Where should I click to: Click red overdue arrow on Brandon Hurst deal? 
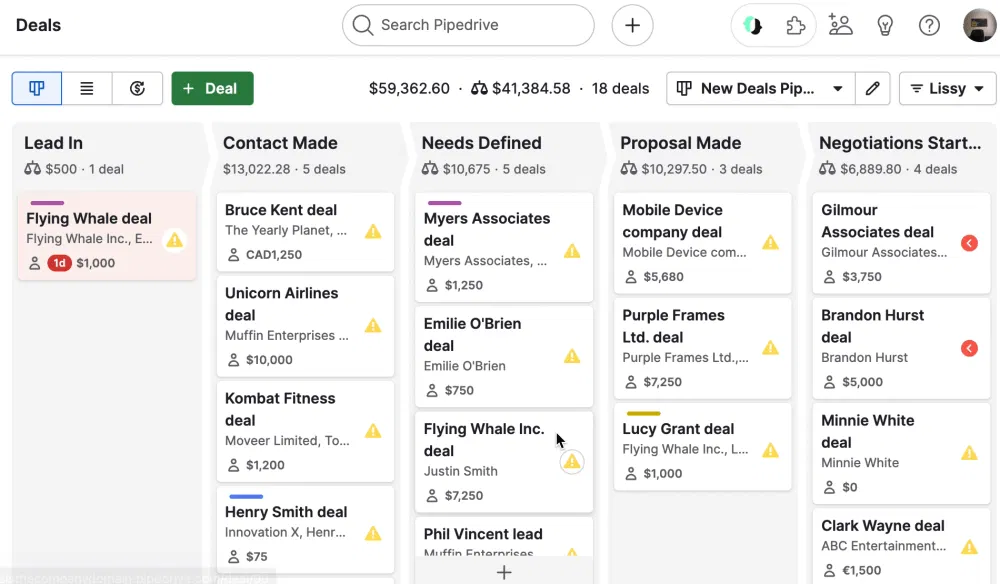click(969, 348)
